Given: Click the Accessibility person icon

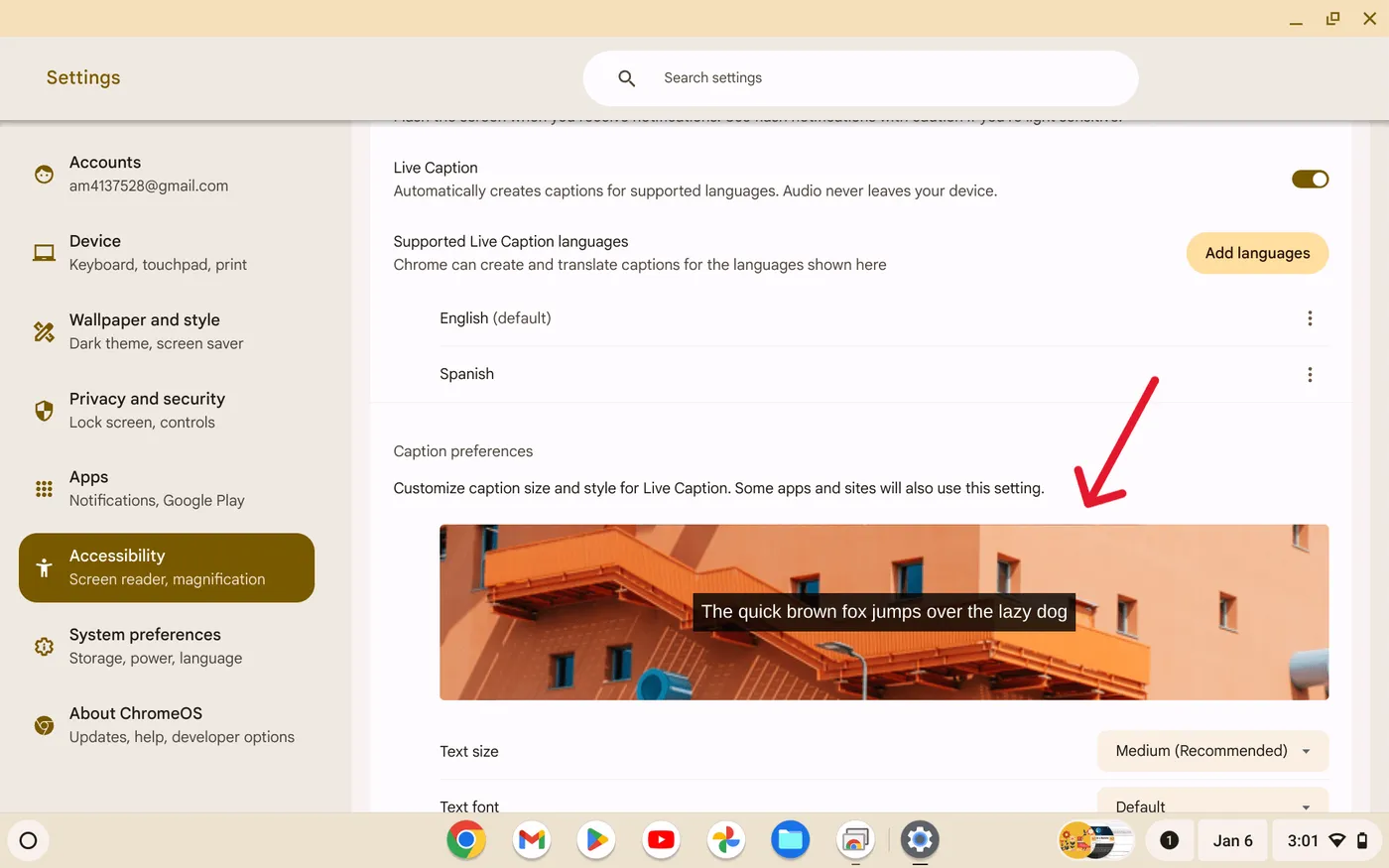Looking at the screenshot, I should coord(44,567).
